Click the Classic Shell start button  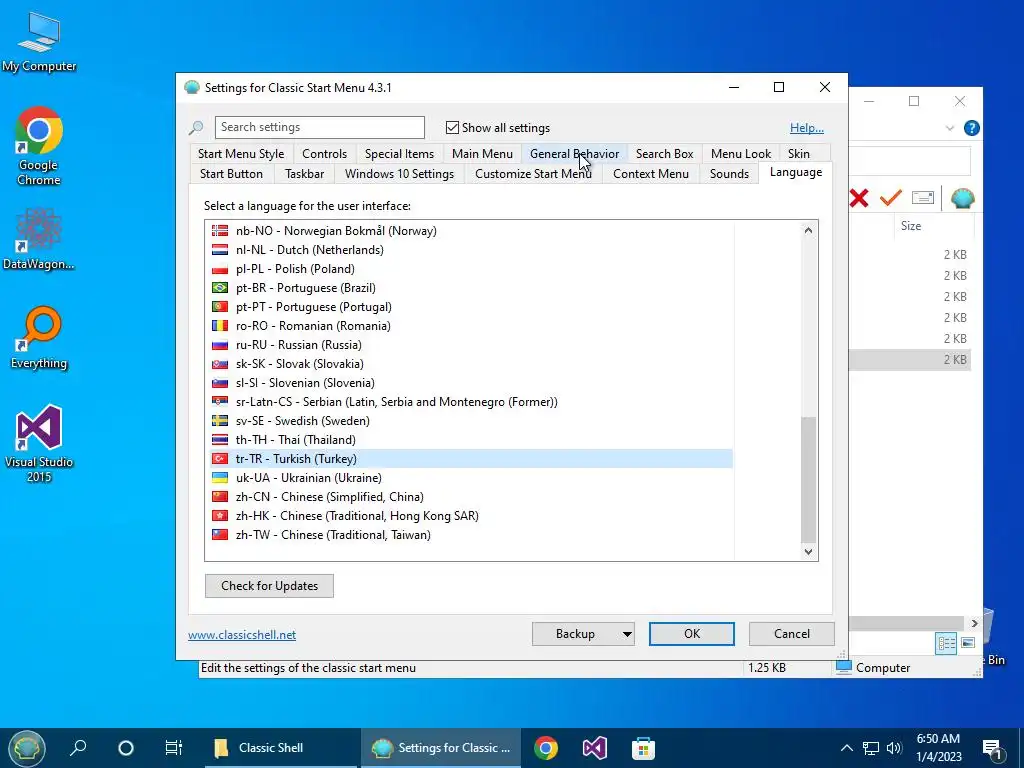(x=26, y=748)
